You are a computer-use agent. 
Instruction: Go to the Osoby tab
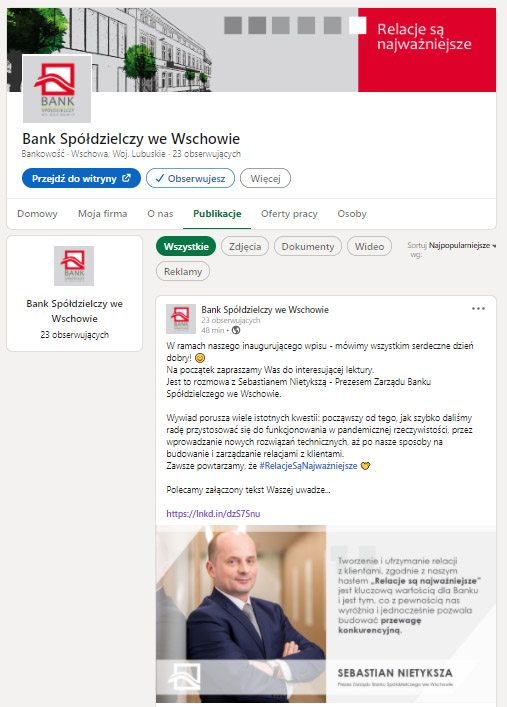pyautogui.click(x=352, y=214)
